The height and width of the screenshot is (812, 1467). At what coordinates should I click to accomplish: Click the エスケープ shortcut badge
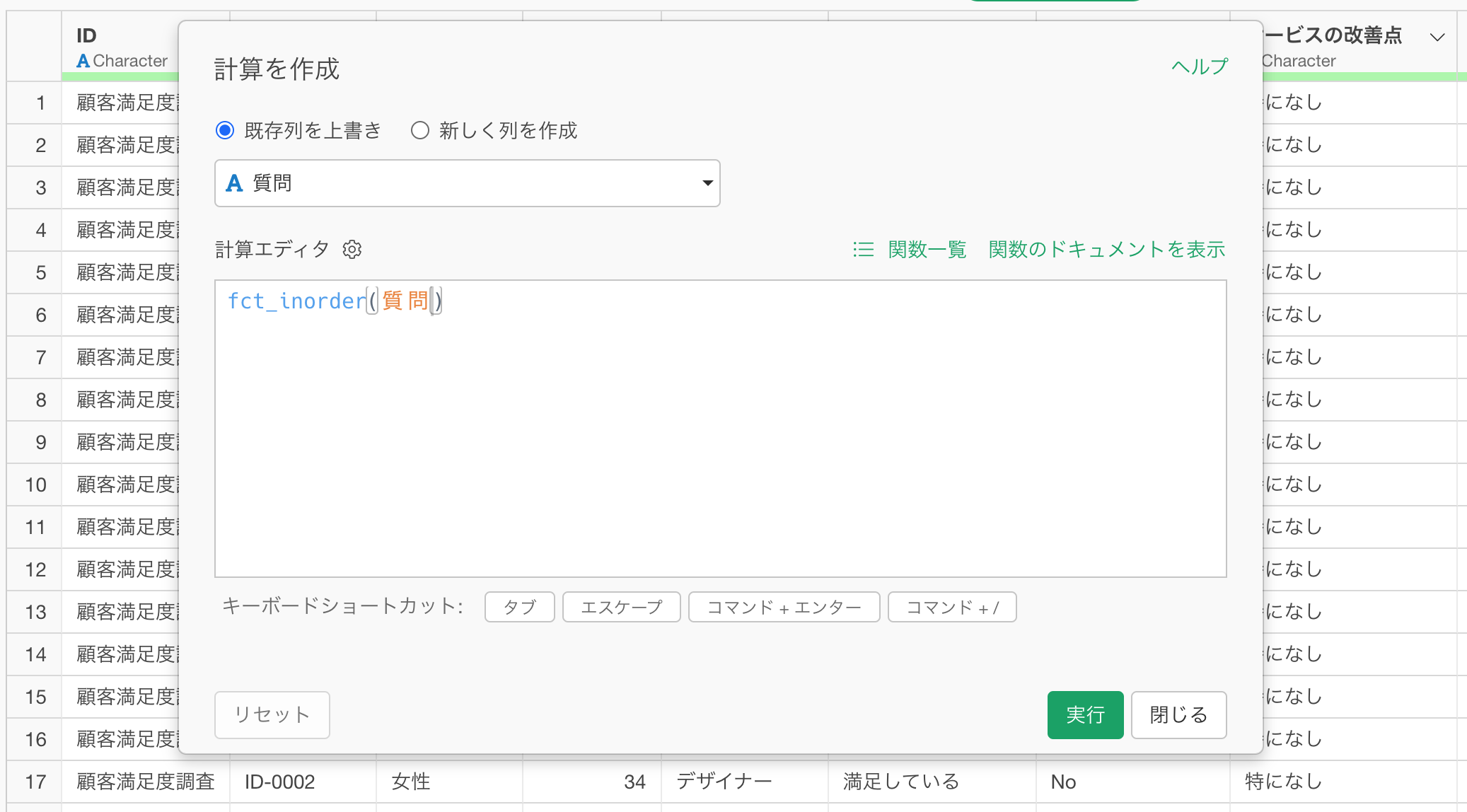(x=621, y=608)
